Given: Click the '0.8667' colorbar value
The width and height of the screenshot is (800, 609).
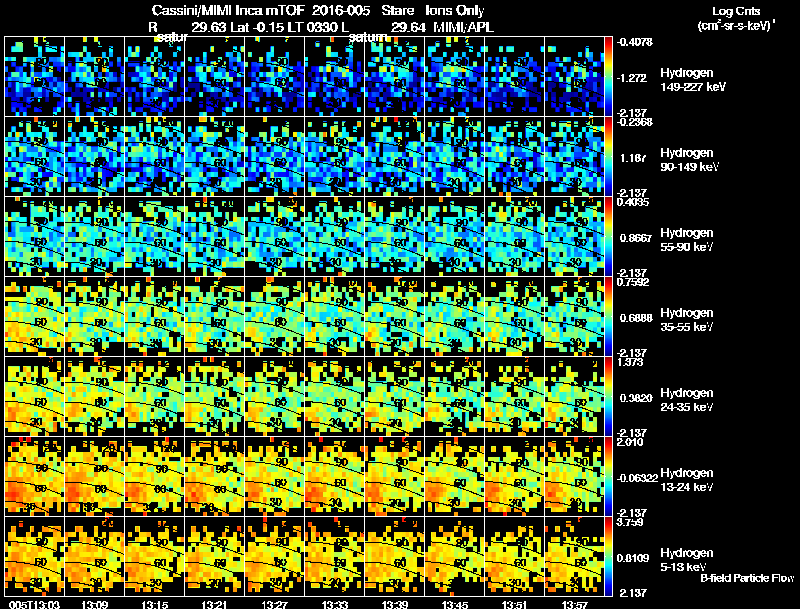Looking at the screenshot, I should coord(636,238).
